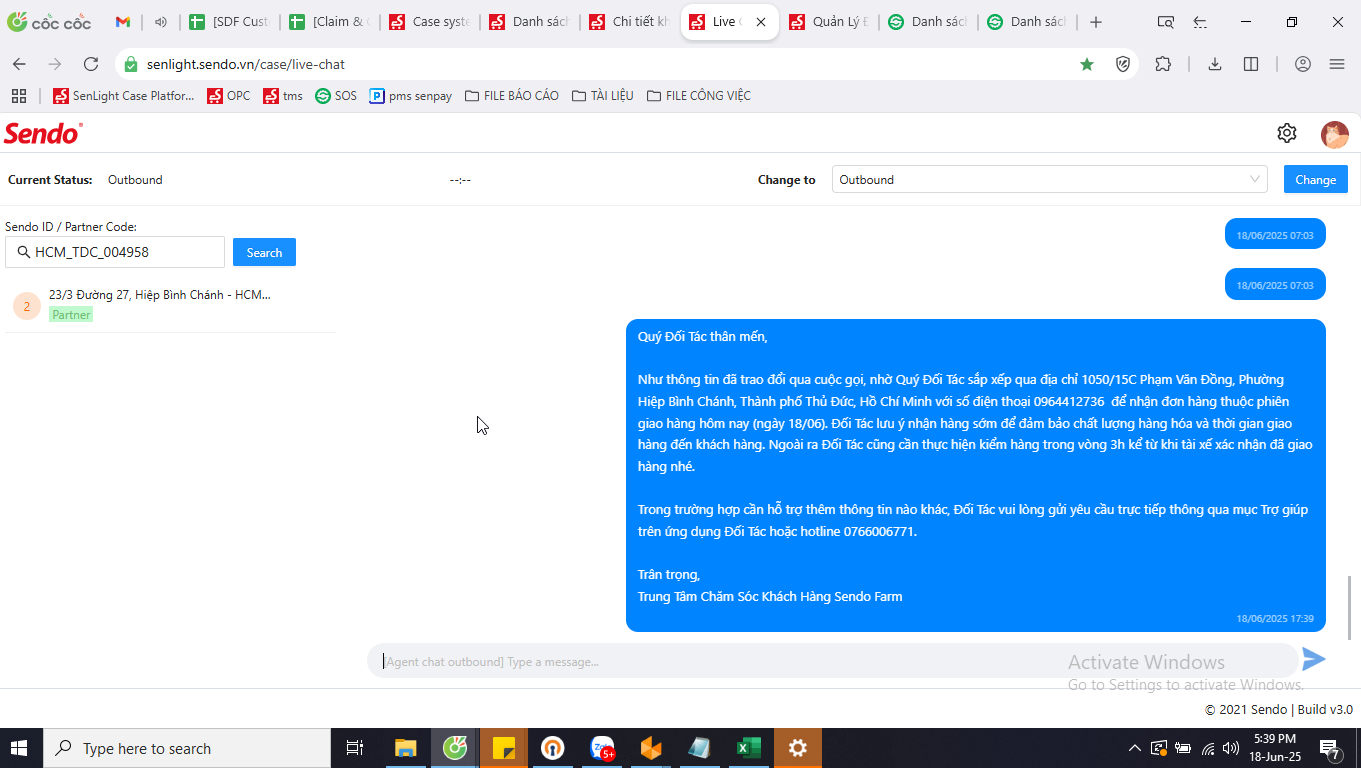Screen dimensions: 1361x768
Task: Switch to the Chi tiết browser tab
Action: [x=629, y=22]
